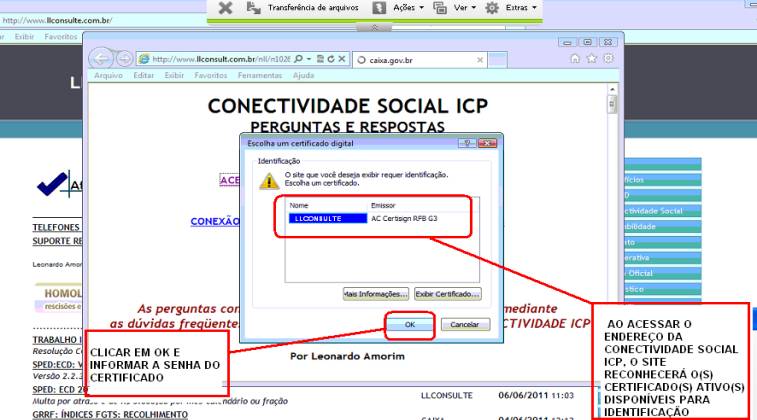
Task: Open the Editar menu in front browser
Action: (143, 75)
